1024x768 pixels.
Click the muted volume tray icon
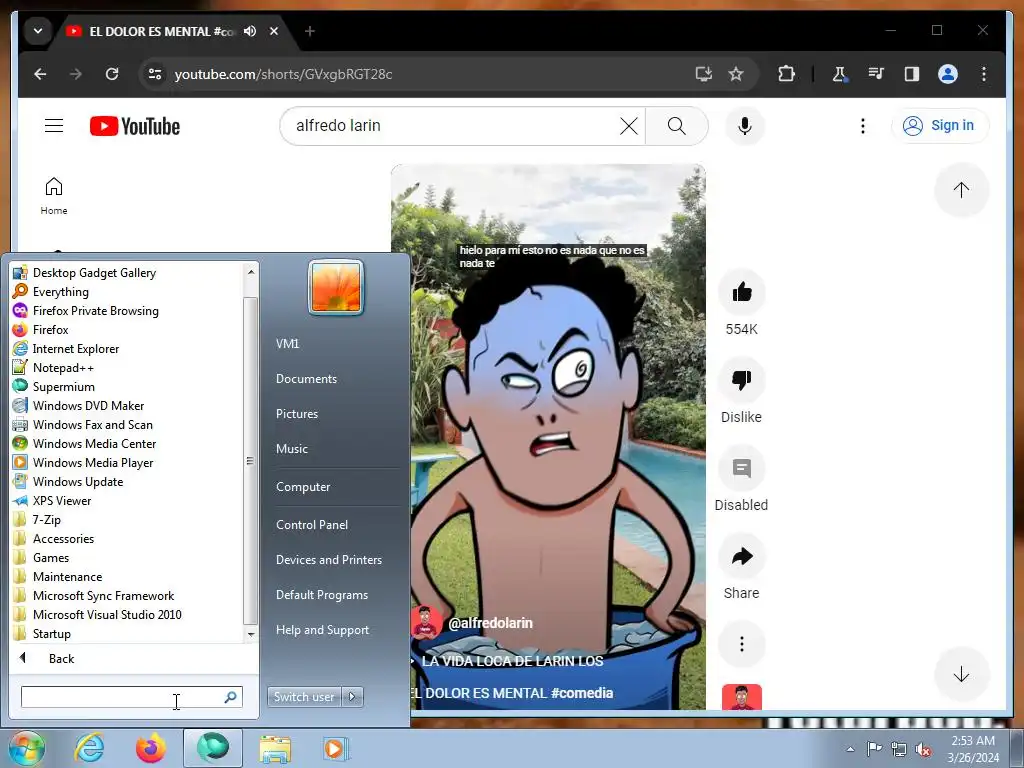coord(923,750)
